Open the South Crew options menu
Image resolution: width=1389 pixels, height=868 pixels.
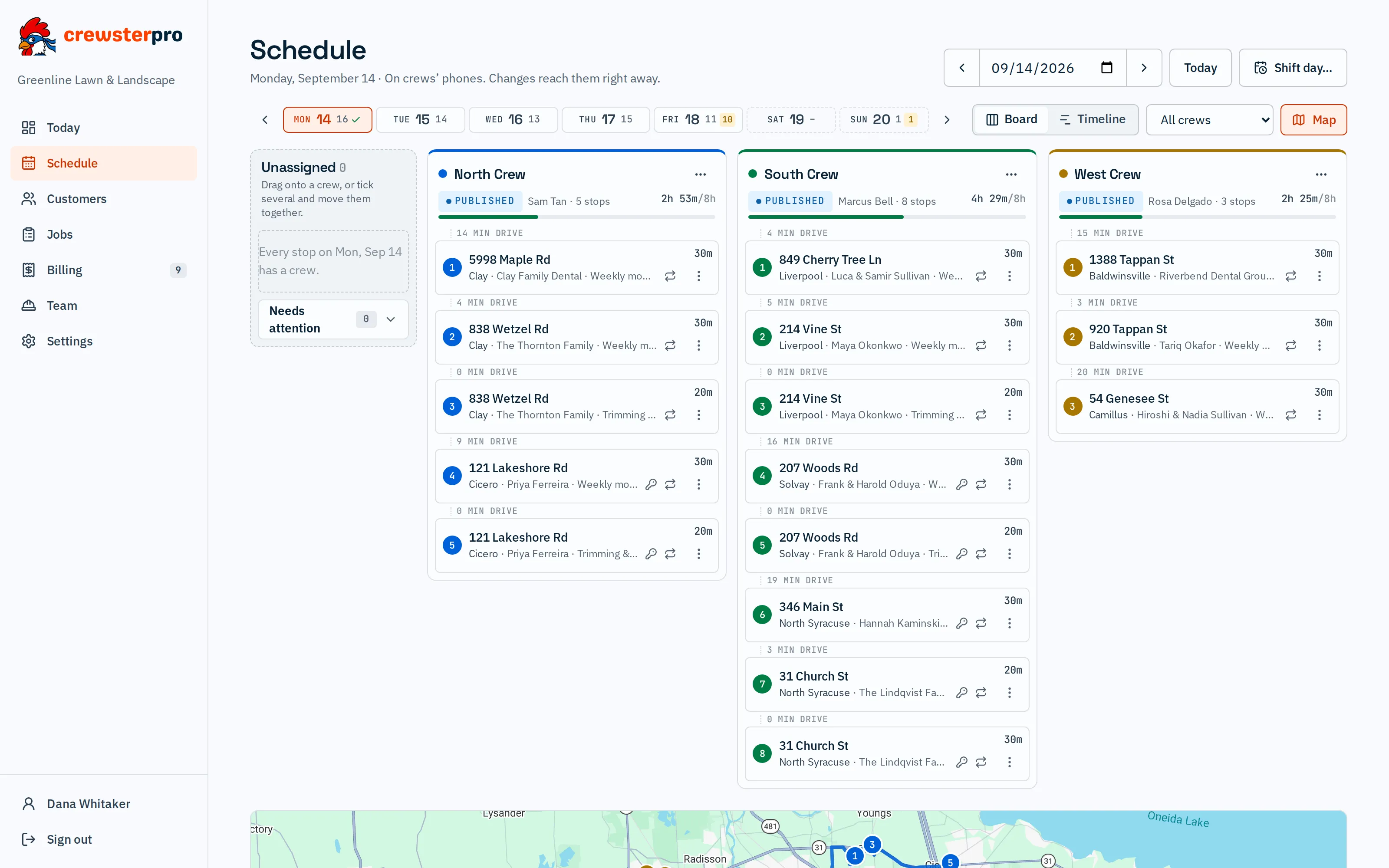[1011, 174]
